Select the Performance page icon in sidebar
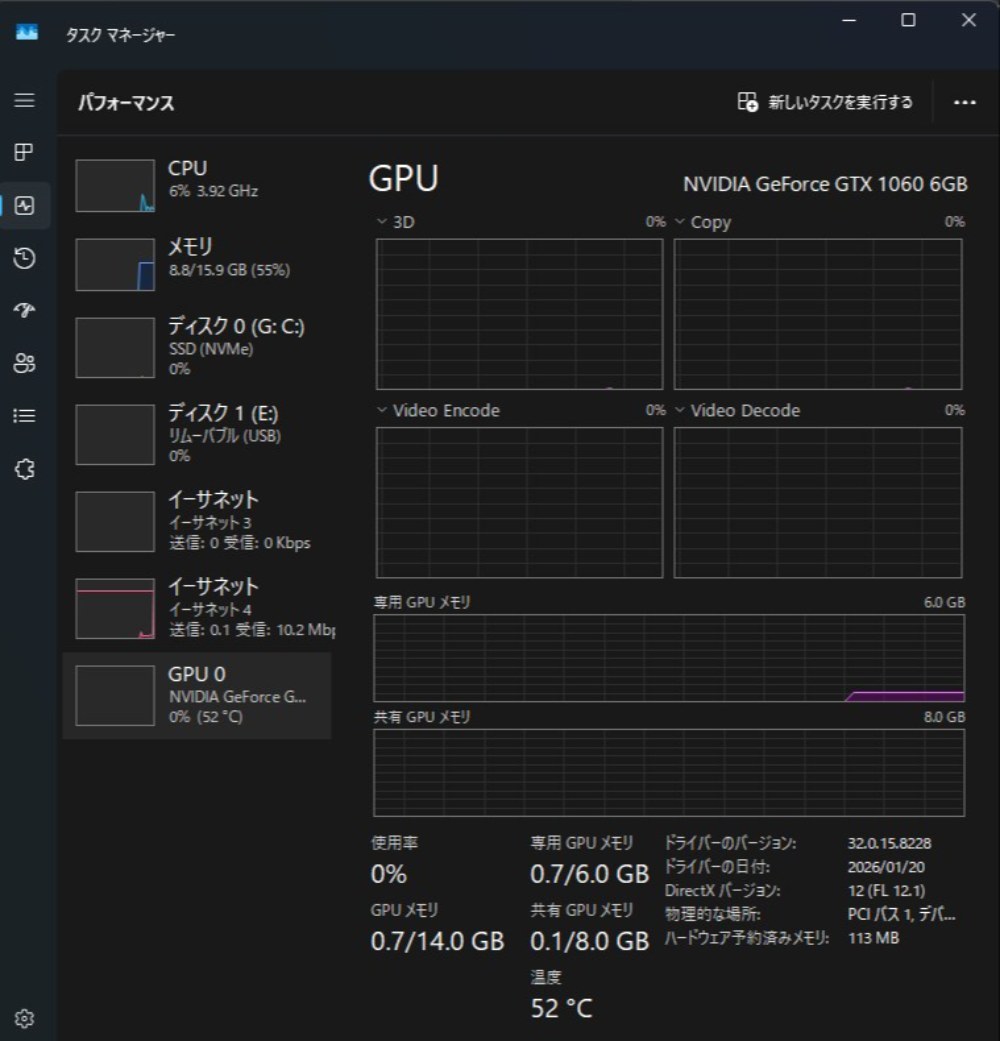This screenshot has width=1000, height=1041. pos(25,205)
